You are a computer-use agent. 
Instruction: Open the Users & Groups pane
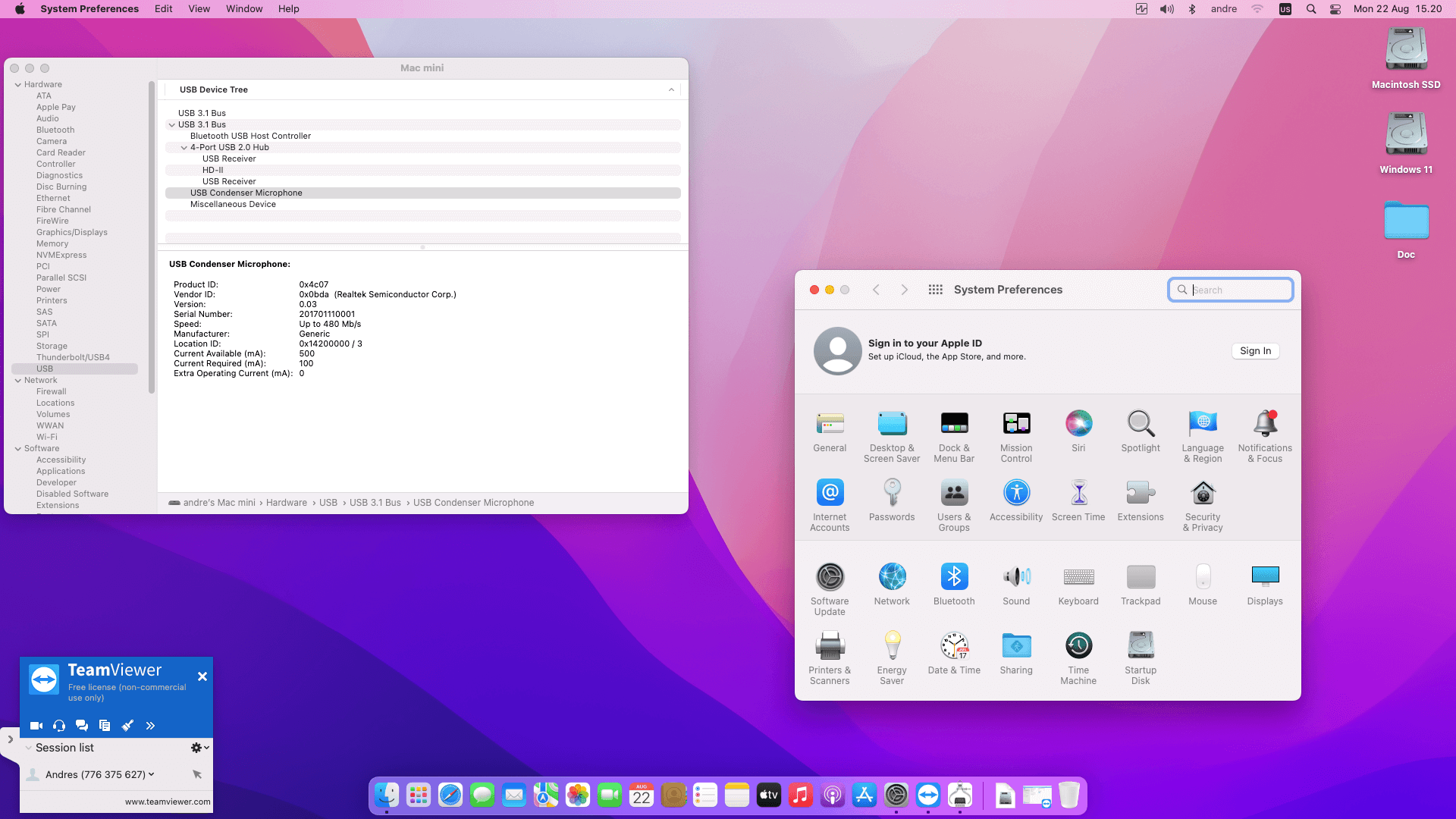pyautogui.click(x=954, y=494)
